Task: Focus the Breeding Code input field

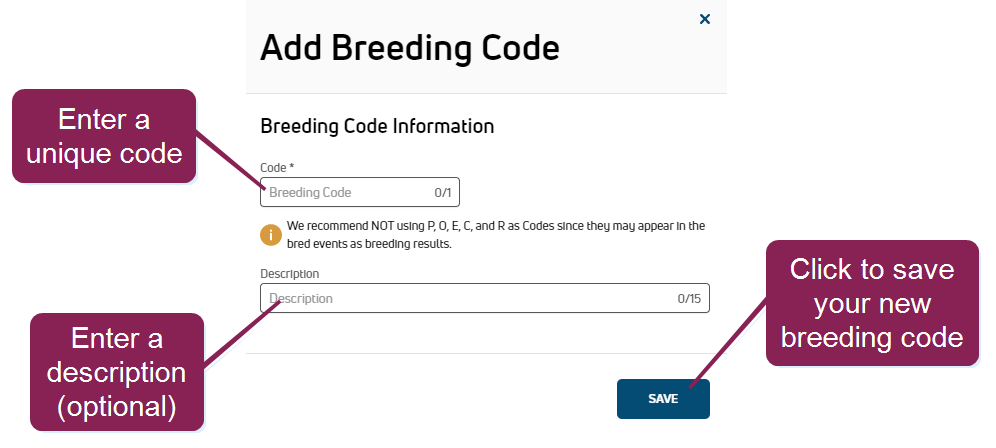Action: [360, 192]
